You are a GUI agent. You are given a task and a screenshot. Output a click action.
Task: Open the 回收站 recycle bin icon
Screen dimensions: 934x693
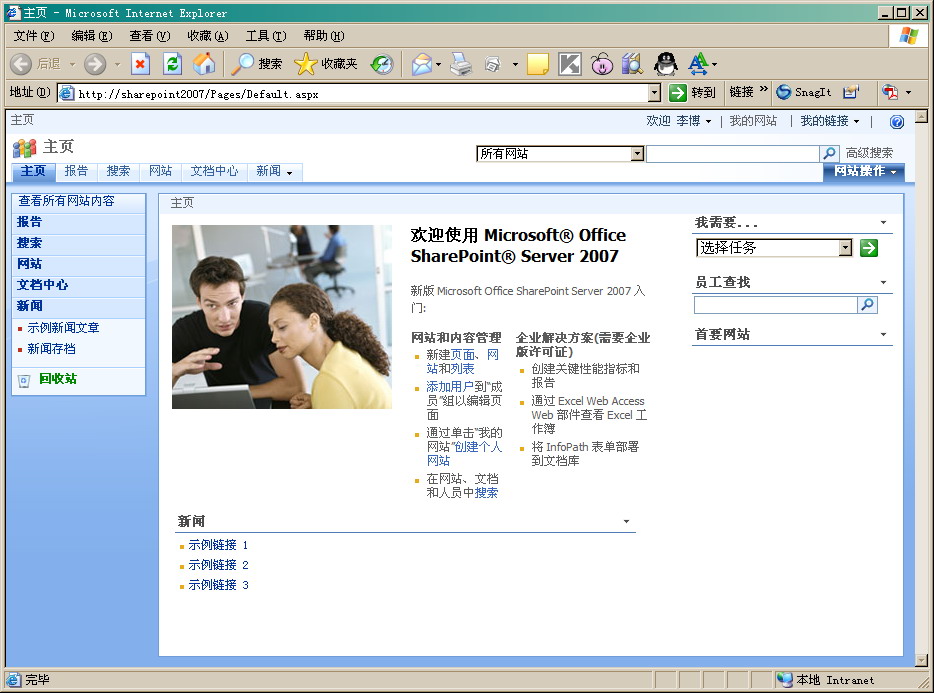pos(24,380)
